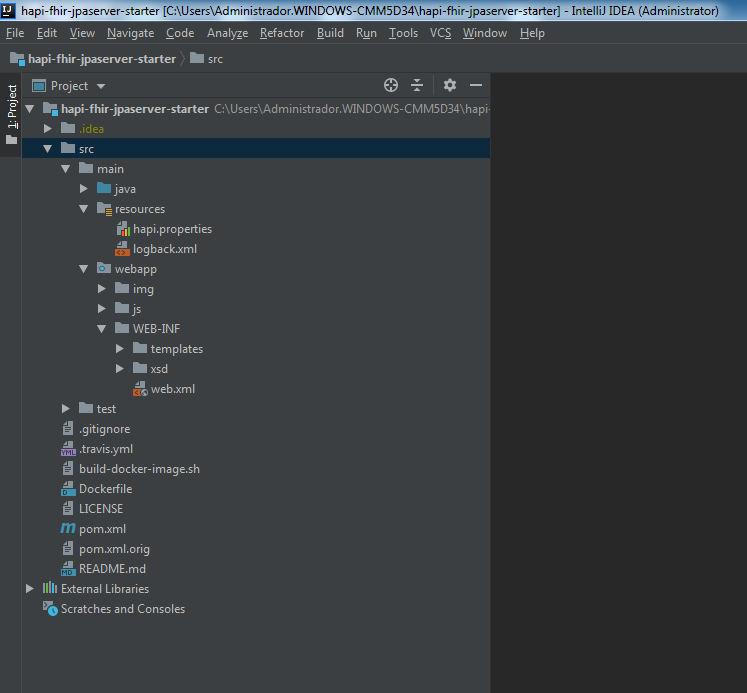Click hapi-fhir-jpaserver-starter breadcrumb
This screenshot has width=747, height=693.
(101, 59)
